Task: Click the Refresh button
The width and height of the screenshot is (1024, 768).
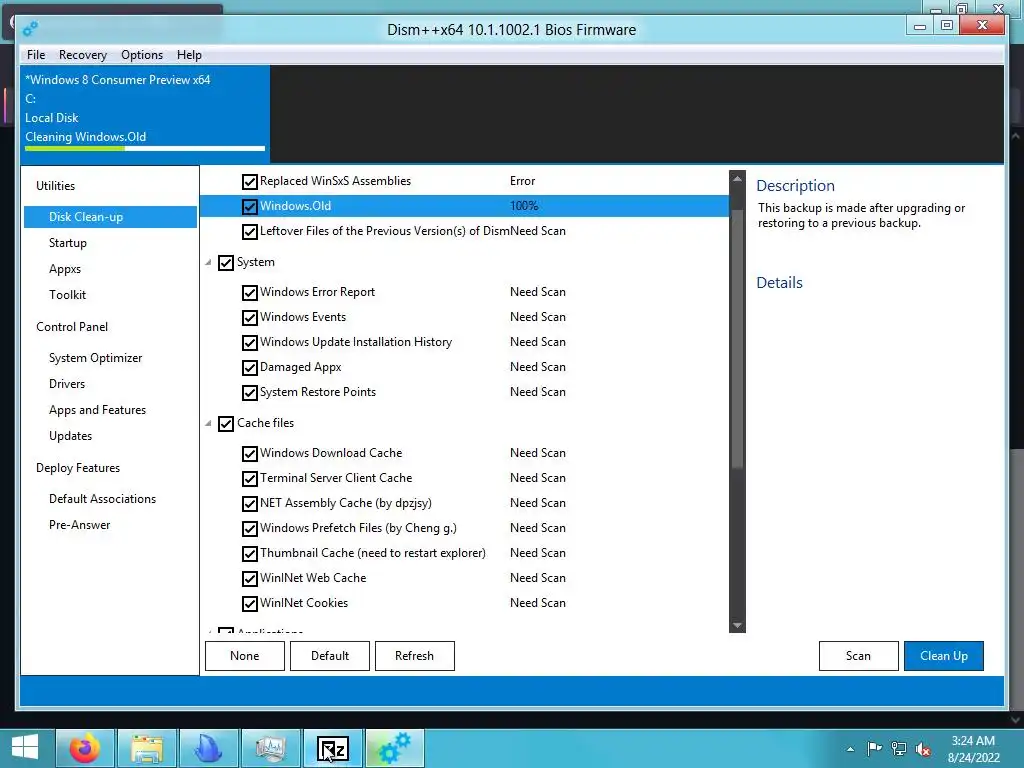Action: click(415, 656)
